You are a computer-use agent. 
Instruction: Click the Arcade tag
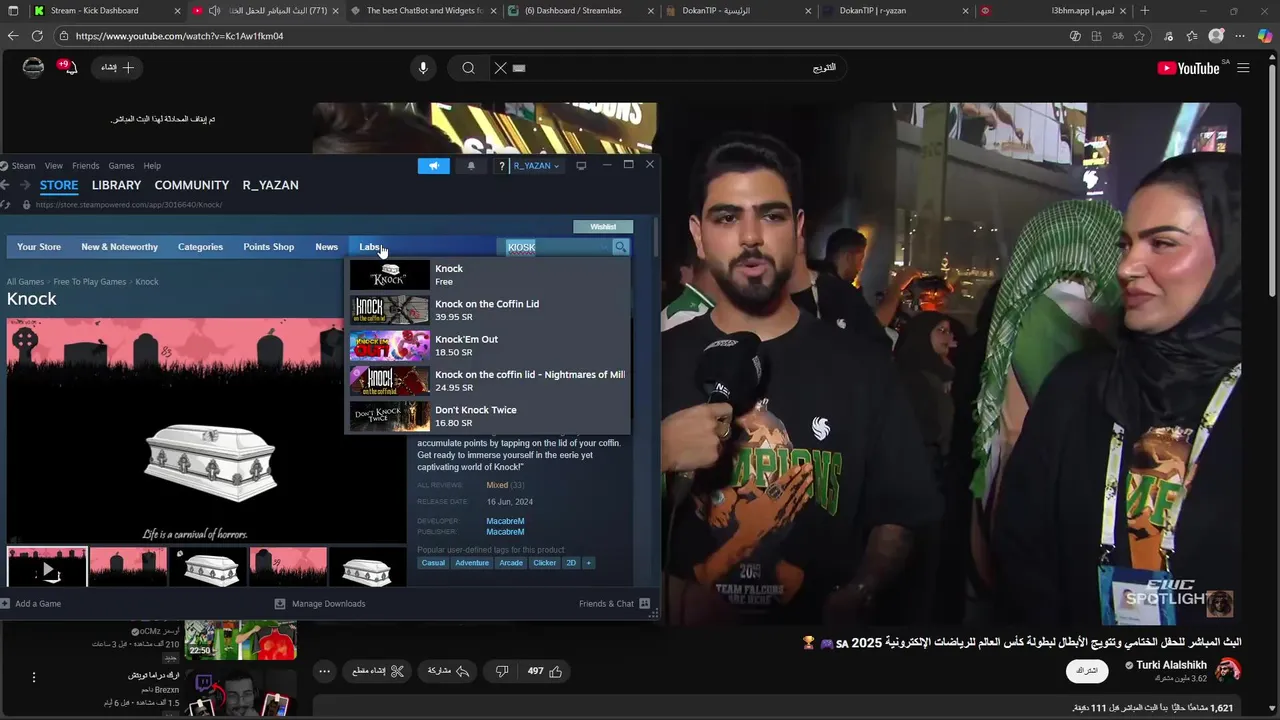[511, 563]
